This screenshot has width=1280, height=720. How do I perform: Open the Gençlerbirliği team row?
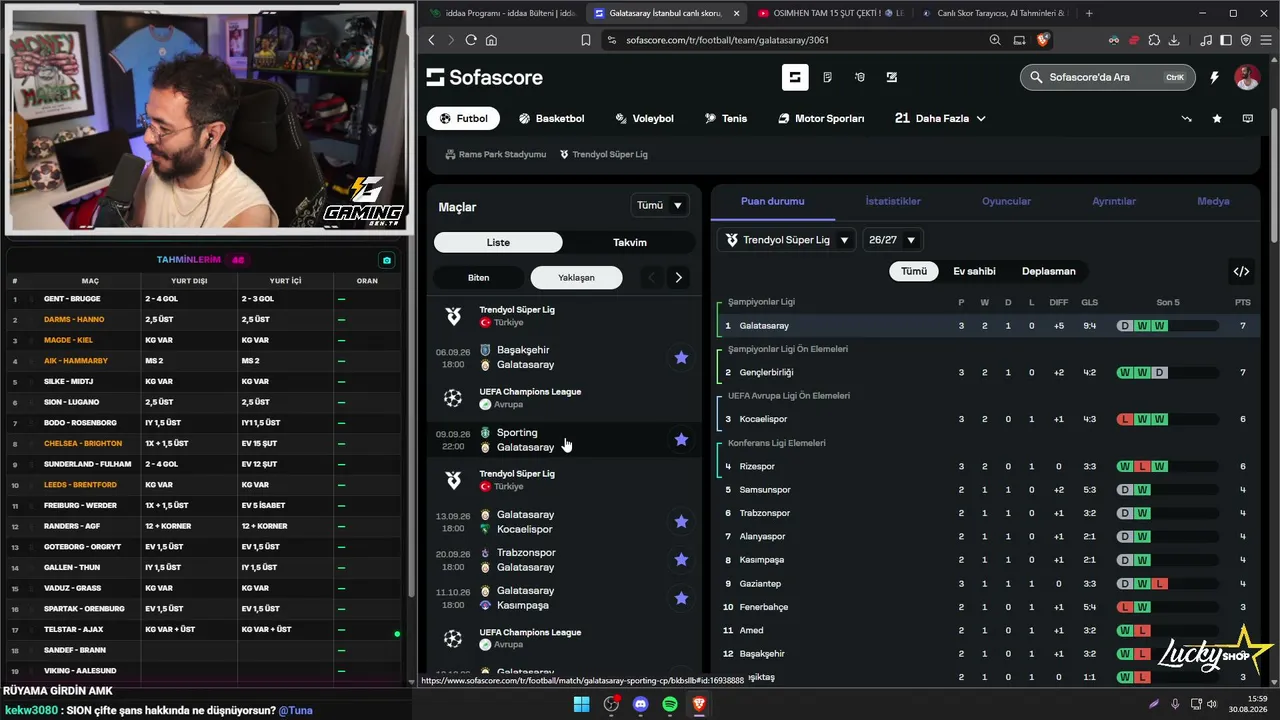pyautogui.click(x=985, y=372)
